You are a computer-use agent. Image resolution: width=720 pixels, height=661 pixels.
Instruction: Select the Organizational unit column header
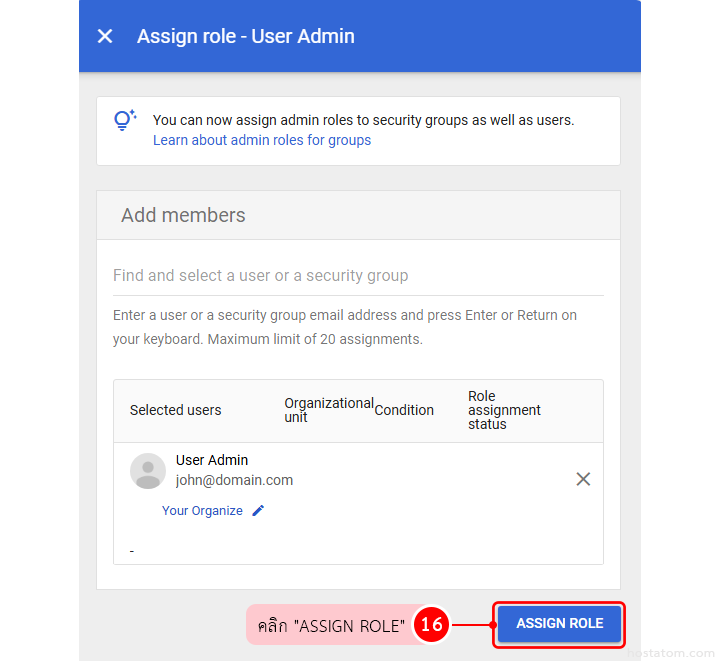(328, 410)
